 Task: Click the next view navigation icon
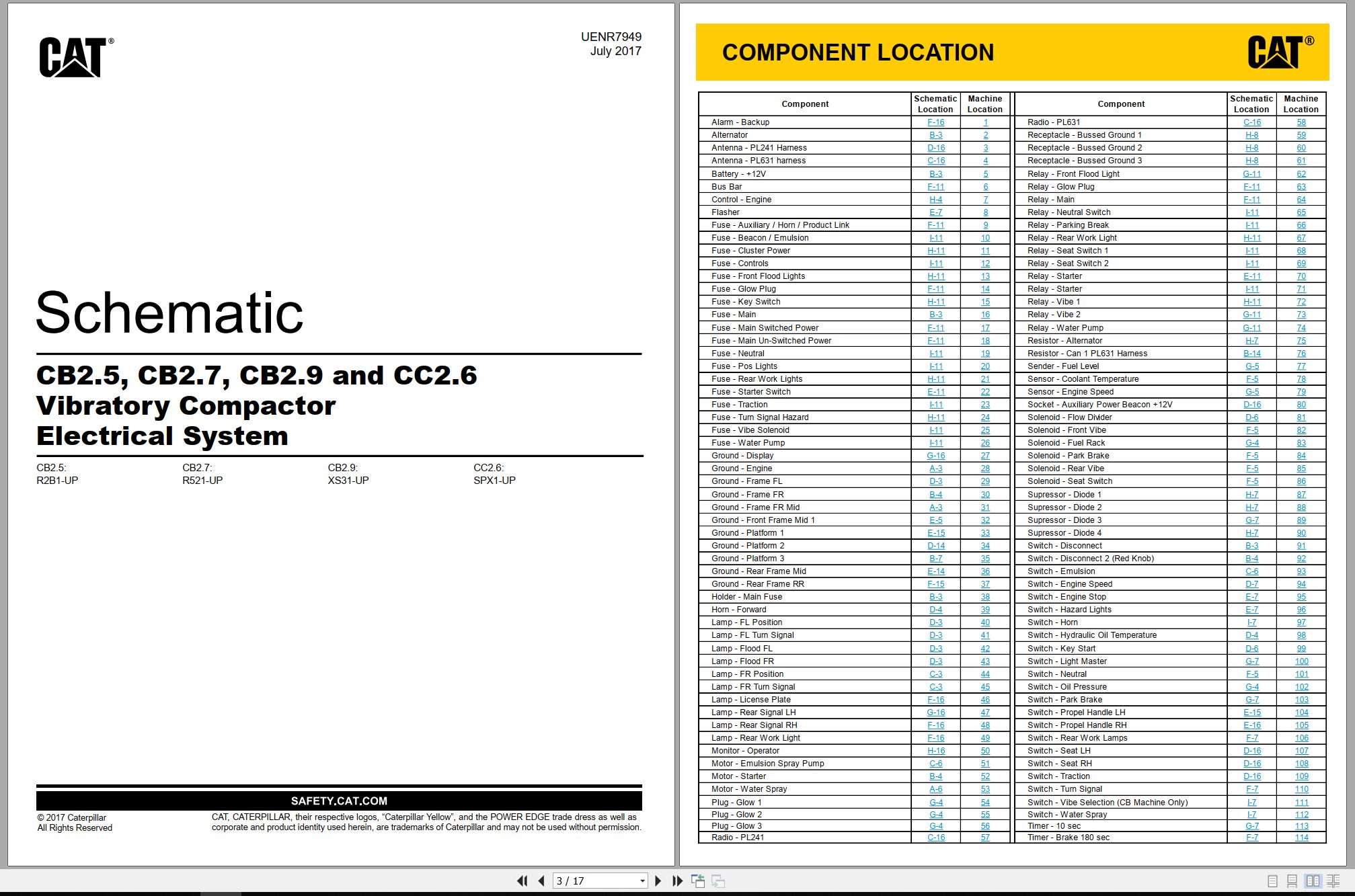point(718,881)
